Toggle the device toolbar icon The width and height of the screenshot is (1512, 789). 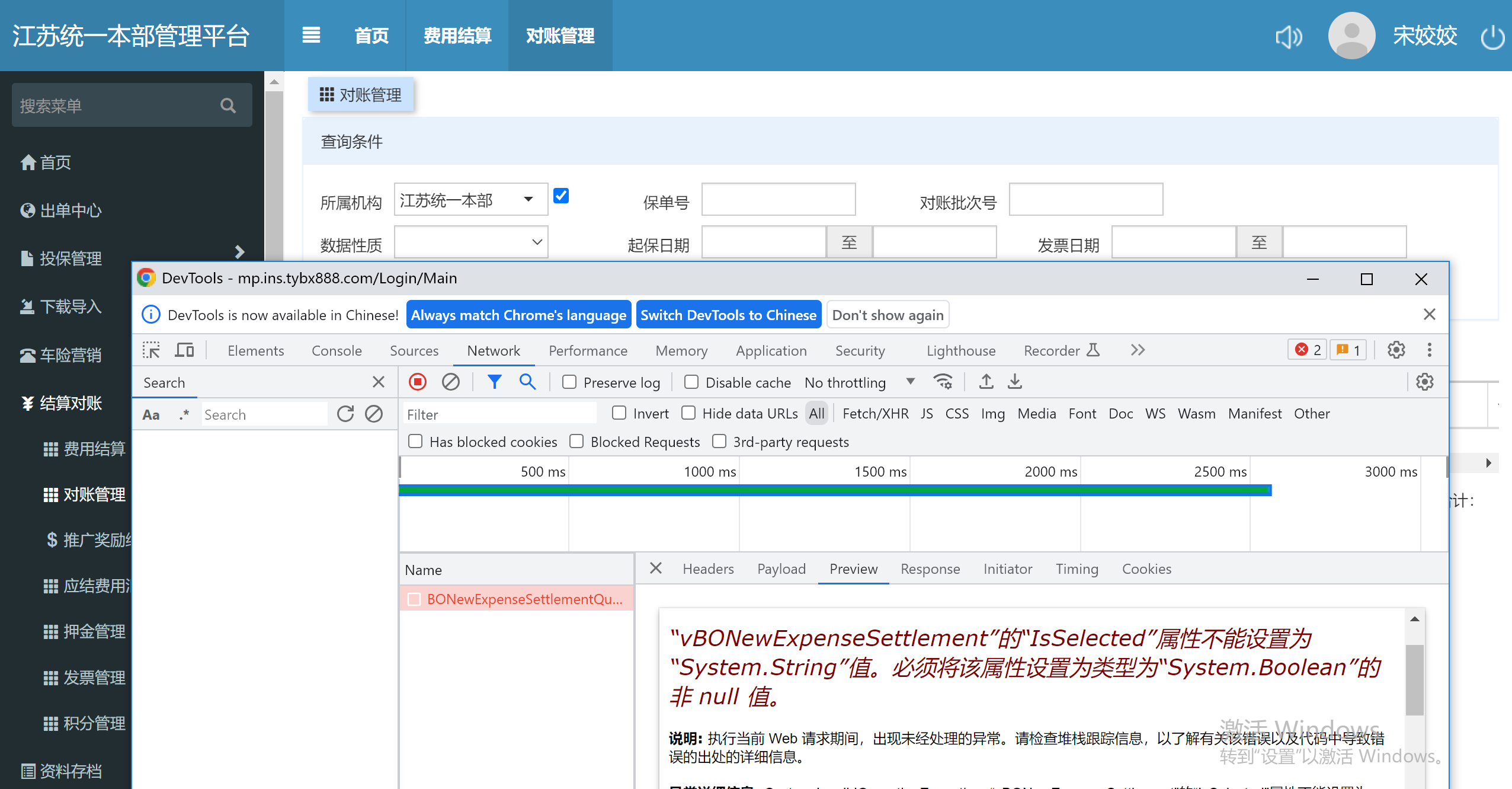coord(184,350)
